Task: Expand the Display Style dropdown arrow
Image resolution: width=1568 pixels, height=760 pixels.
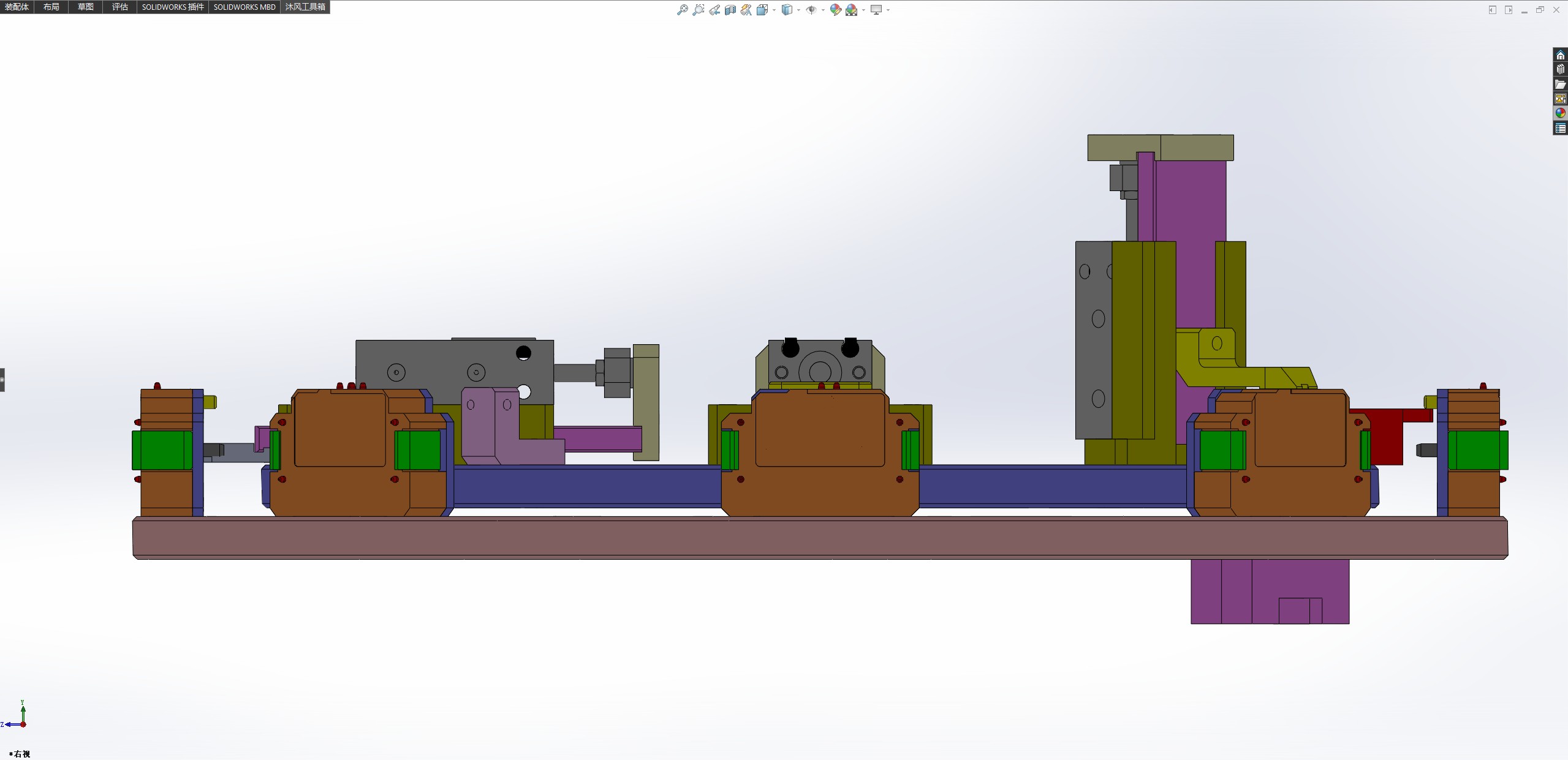Action: click(x=798, y=10)
